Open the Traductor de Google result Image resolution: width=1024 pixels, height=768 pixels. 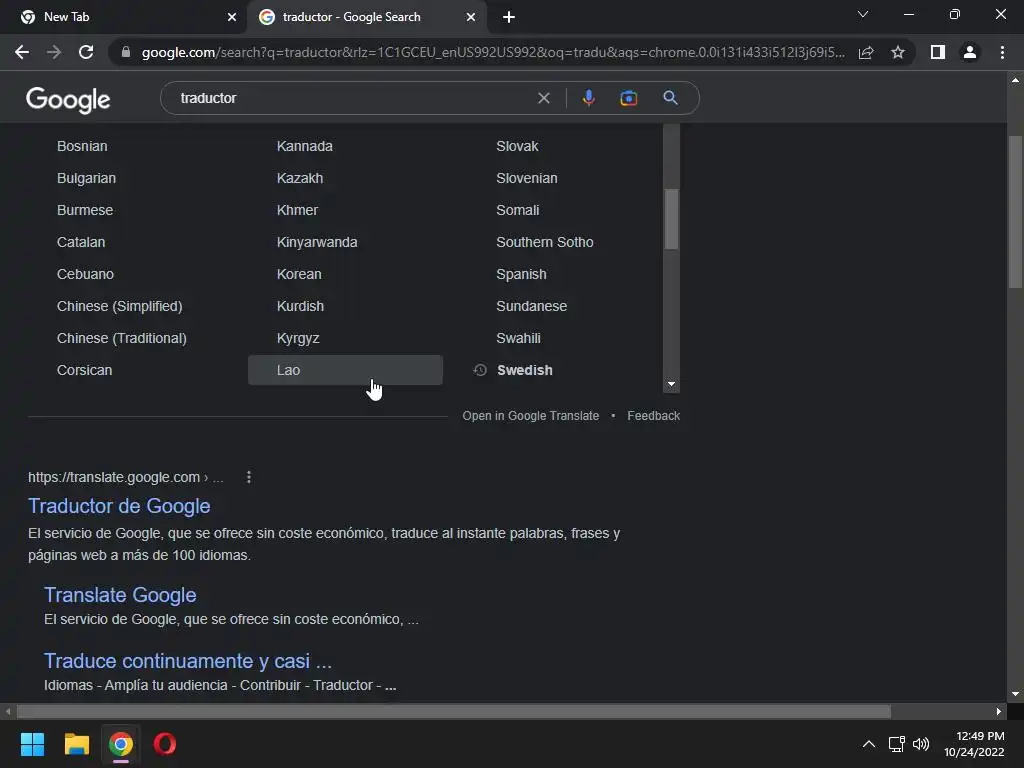point(119,506)
